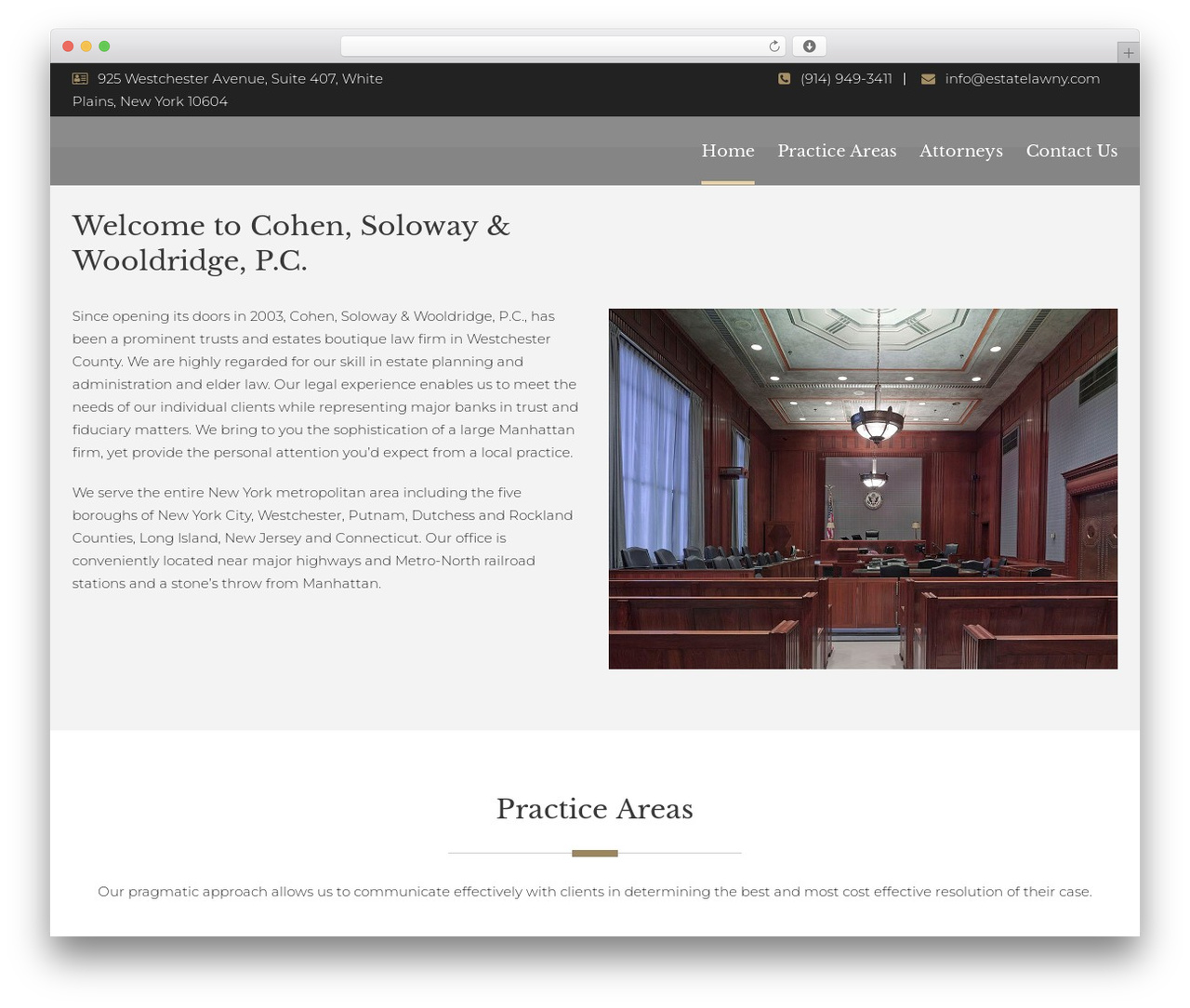The height and width of the screenshot is (1008, 1190).
Task: Open the Practice Areas menu item
Action: tap(837, 151)
